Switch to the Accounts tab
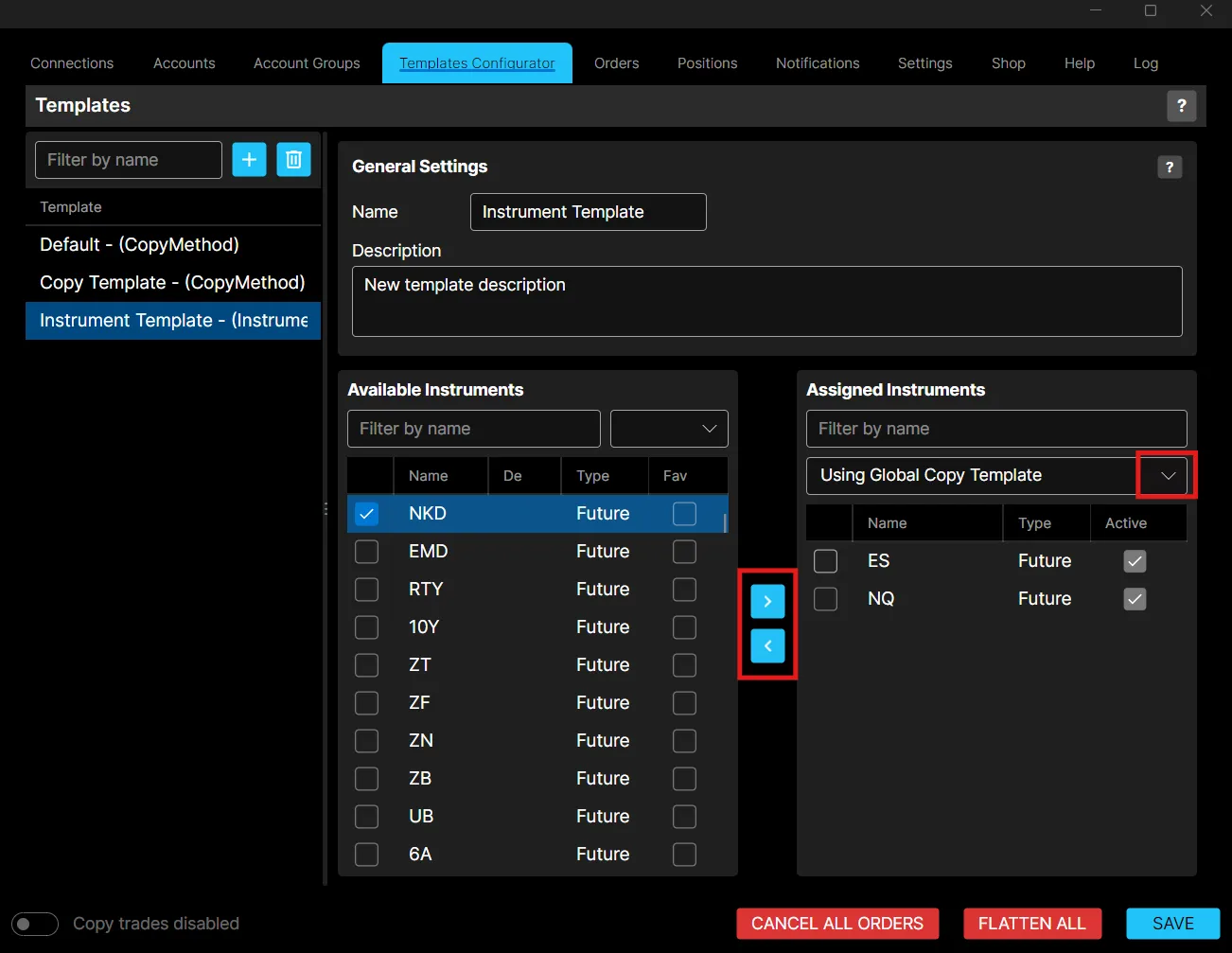 coord(185,63)
